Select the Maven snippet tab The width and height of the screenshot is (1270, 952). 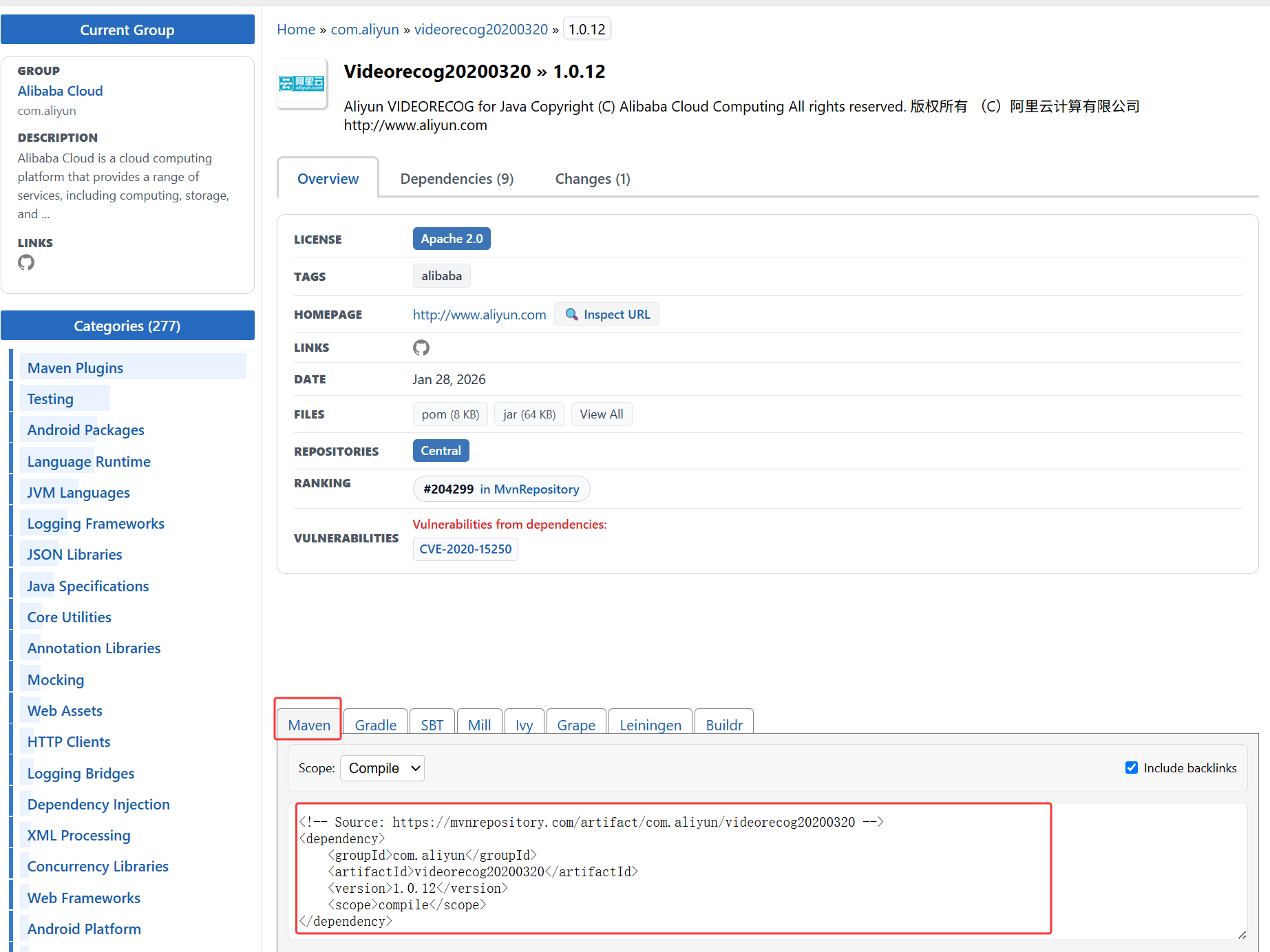(309, 725)
